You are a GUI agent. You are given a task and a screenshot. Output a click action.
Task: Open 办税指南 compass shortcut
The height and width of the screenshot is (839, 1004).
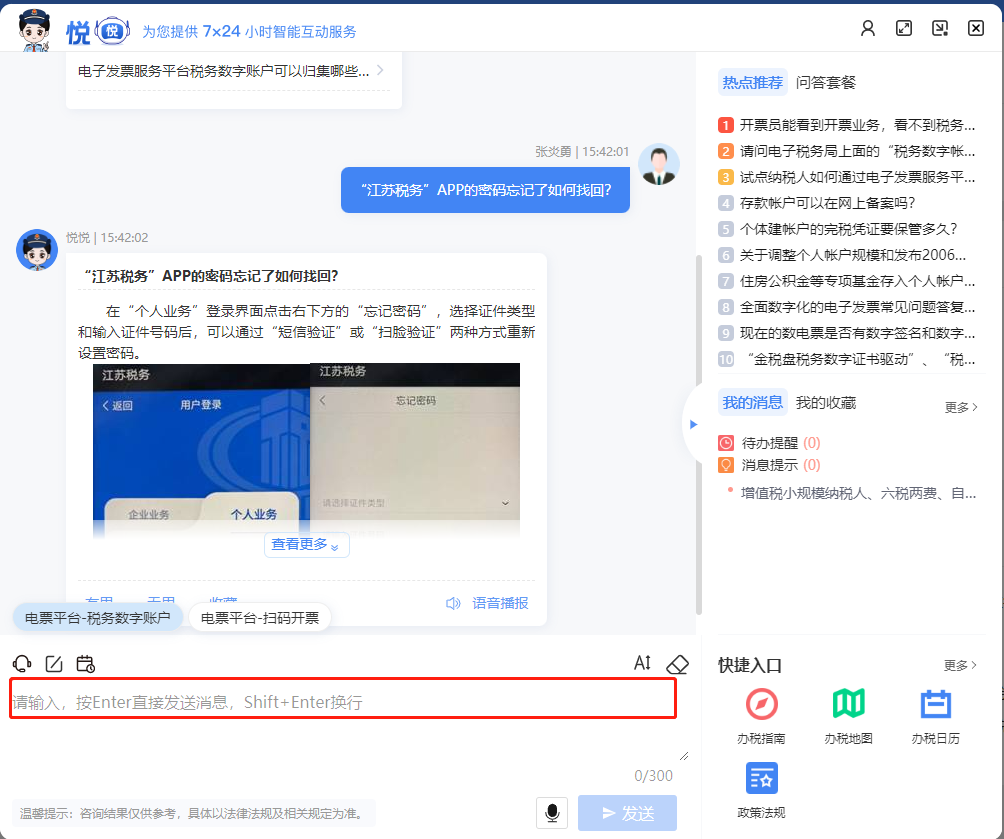(761, 704)
